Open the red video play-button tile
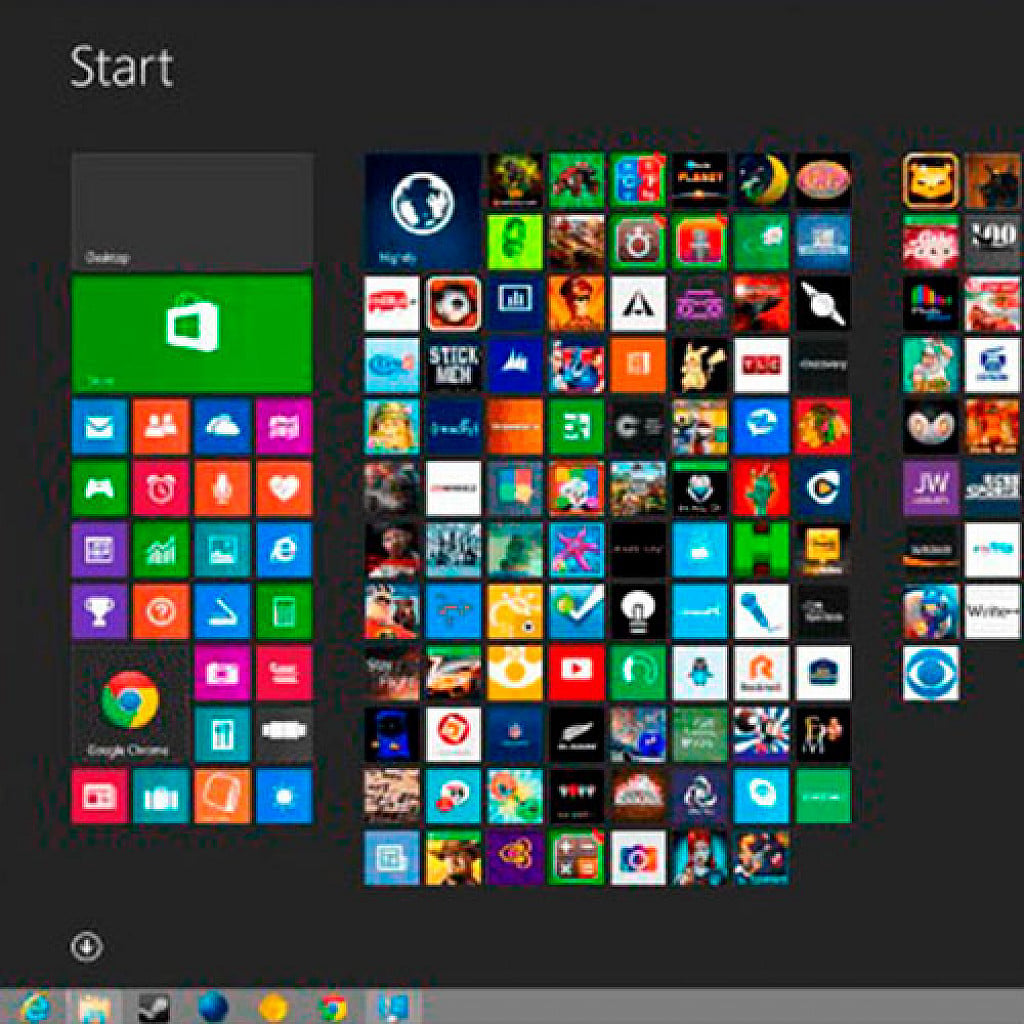The width and height of the screenshot is (1024, 1024). (577, 673)
